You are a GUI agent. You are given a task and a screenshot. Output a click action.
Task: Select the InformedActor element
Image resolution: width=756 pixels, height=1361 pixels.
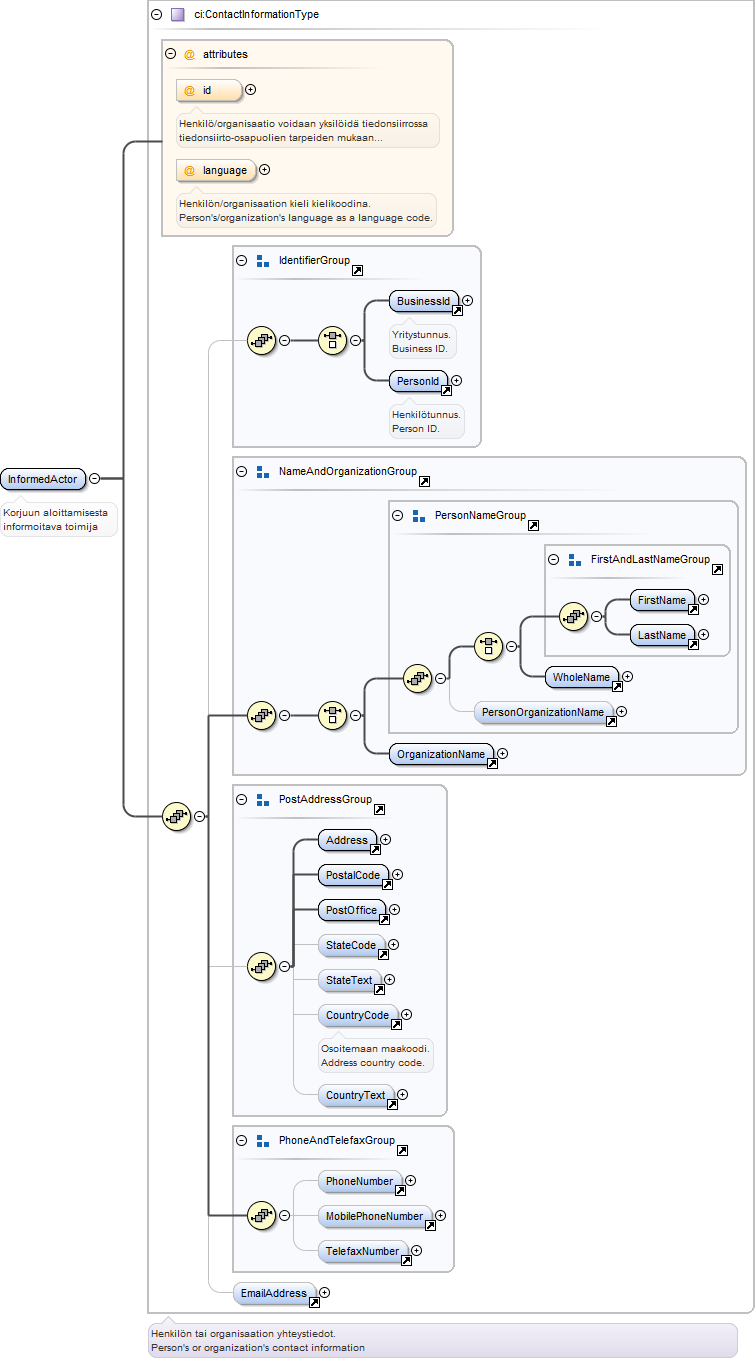point(43,479)
